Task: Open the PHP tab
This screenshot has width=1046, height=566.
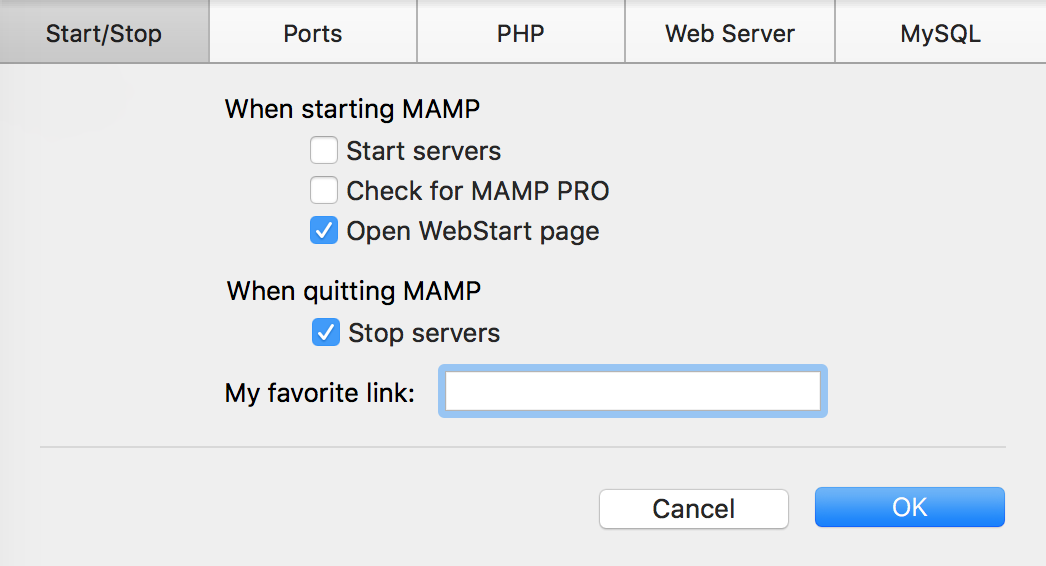Action: [x=521, y=33]
